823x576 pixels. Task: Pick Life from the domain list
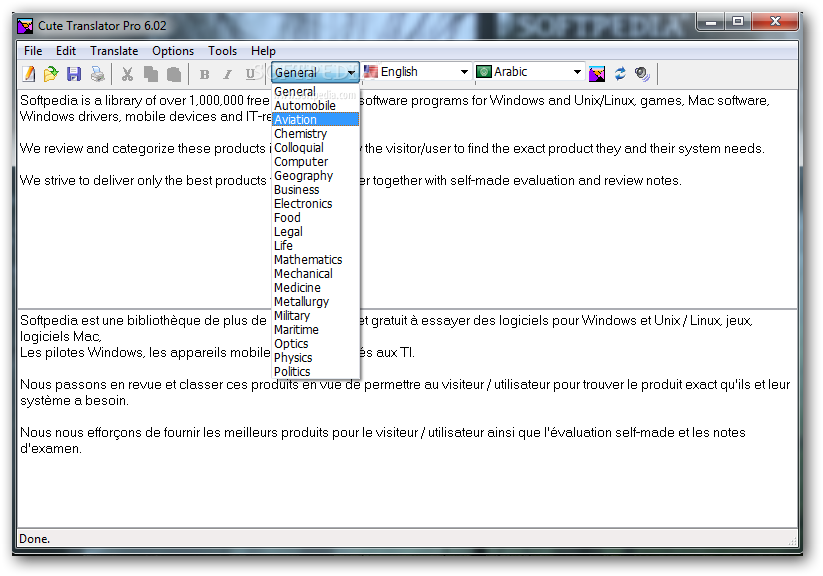315,245
